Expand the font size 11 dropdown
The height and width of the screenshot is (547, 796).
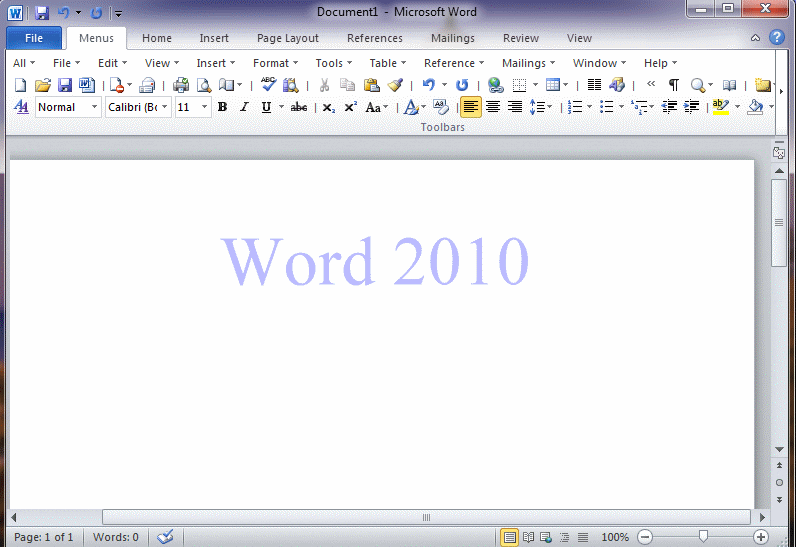point(205,107)
